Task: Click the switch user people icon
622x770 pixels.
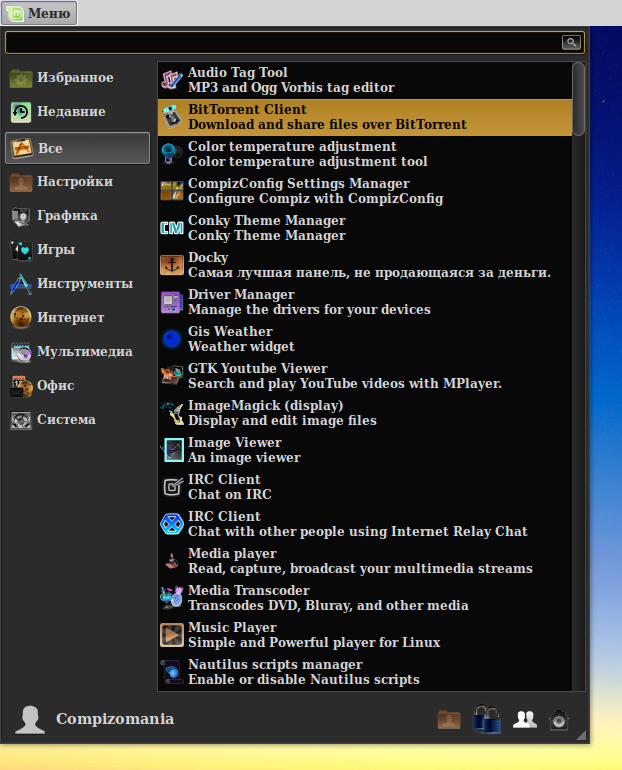Action: click(524, 720)
